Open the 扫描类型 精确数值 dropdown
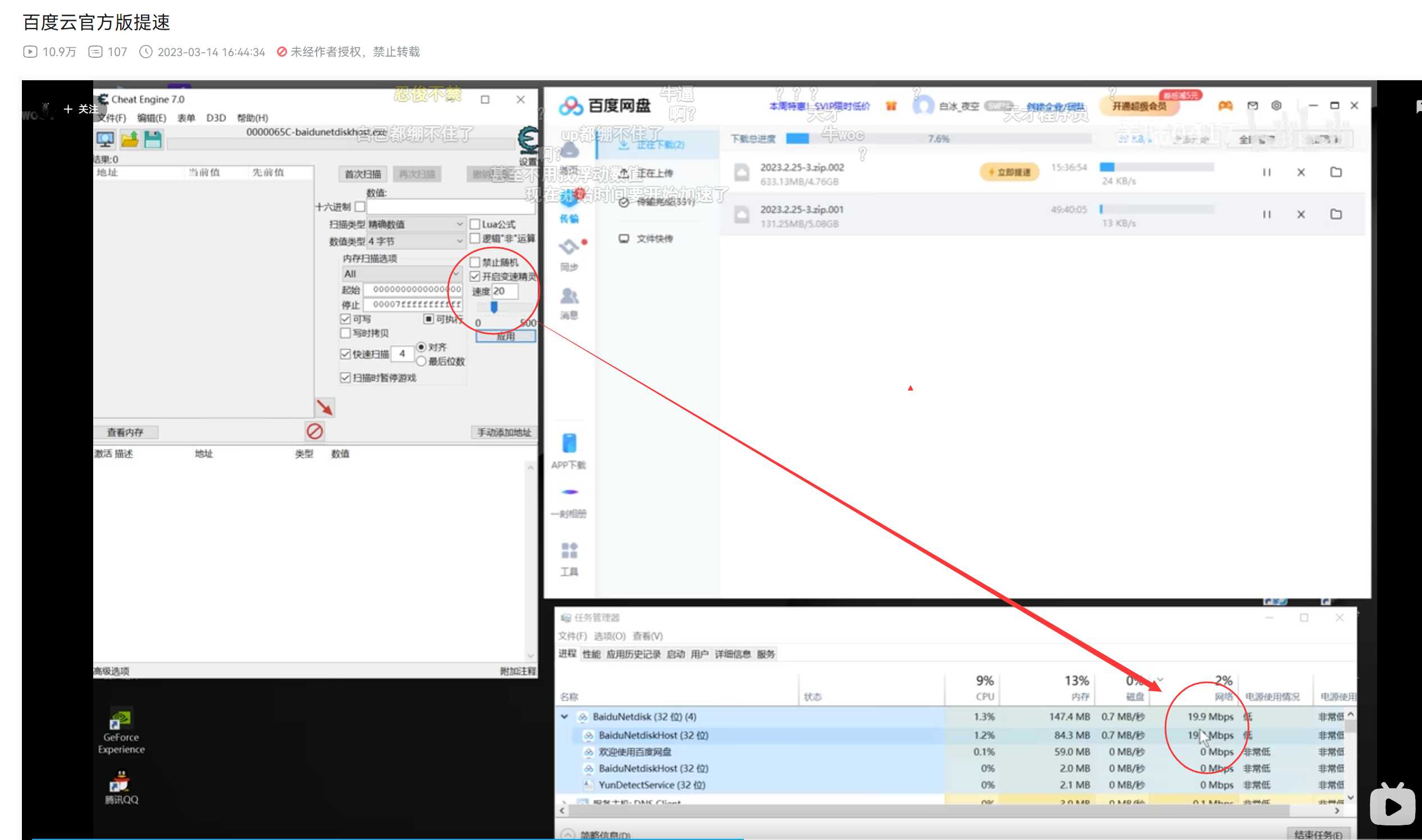The image size is (1422, 840). coord(415,224)
